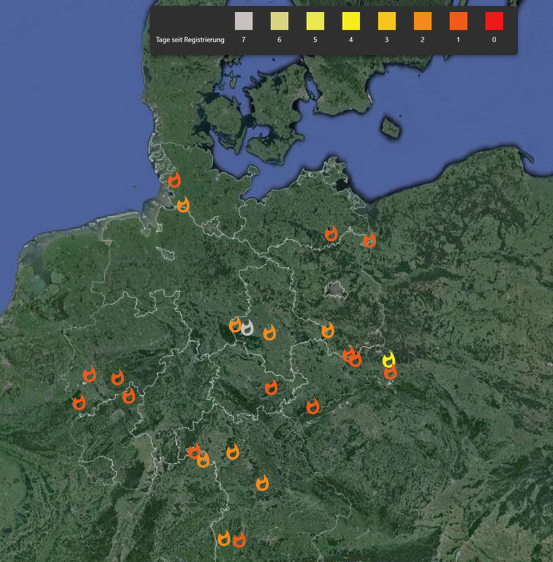Open the northernmost fire marker on the North Sea coast
The width and height of the screenshot is (553, 562).
175,180
